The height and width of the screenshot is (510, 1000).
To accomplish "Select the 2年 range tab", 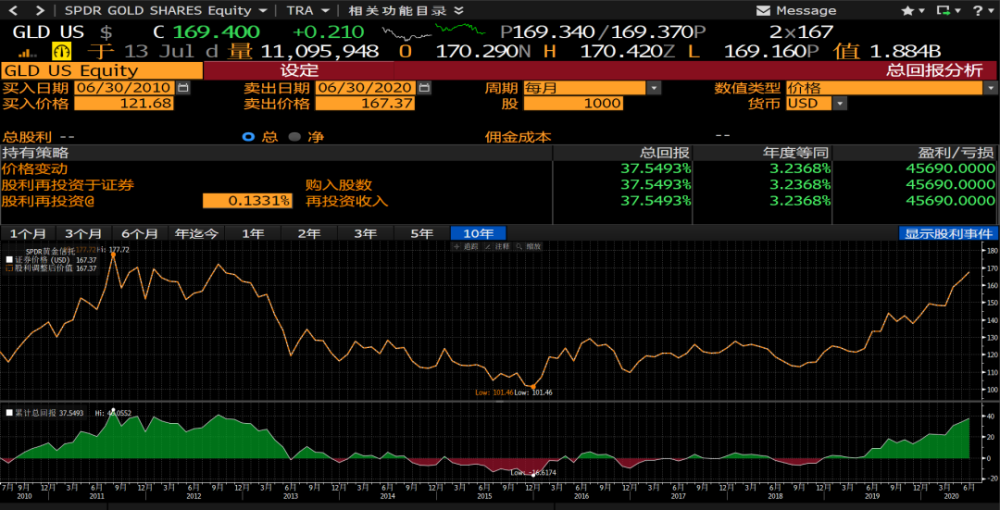I will (309, 233).
